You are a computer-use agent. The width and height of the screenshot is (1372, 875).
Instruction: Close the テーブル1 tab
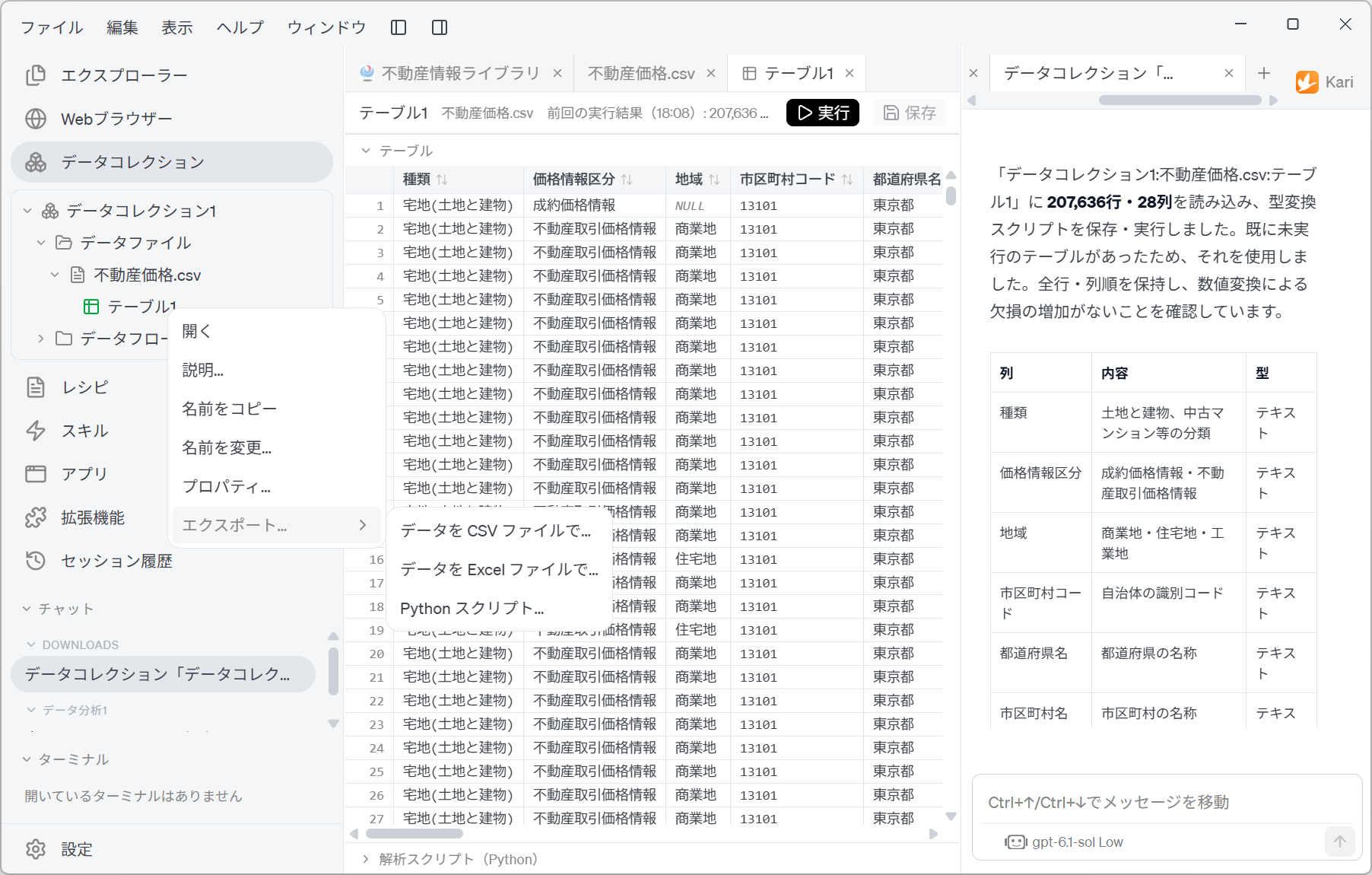tap(850, 73)
